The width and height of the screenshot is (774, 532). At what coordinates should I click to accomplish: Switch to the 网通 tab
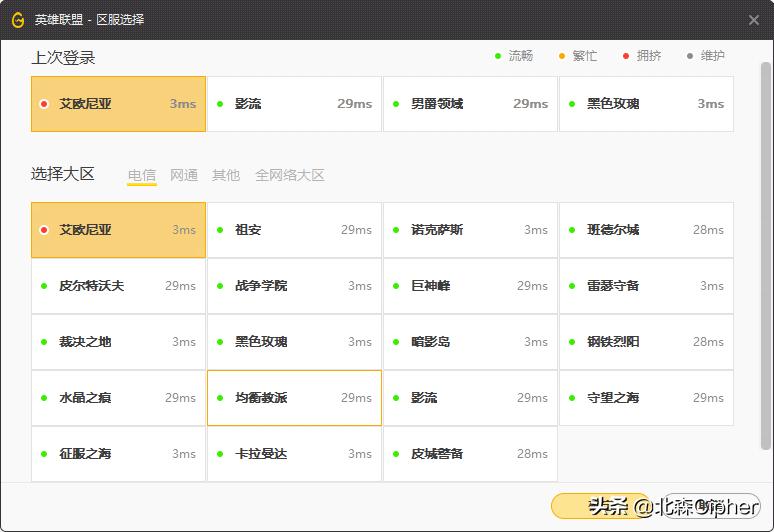pos(184,175)
